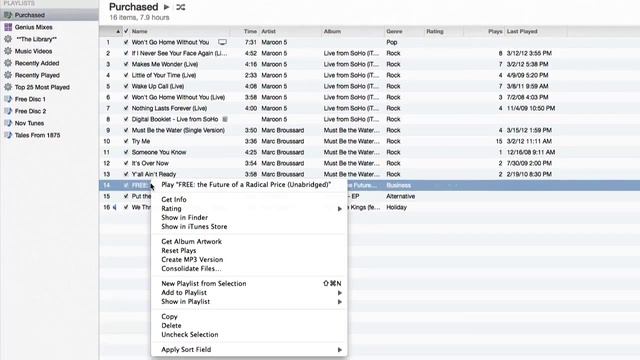The height and width of the screenshot is (360, 640).
Task: Click "Pop" genre of track 1
Action: pos(391,42)
